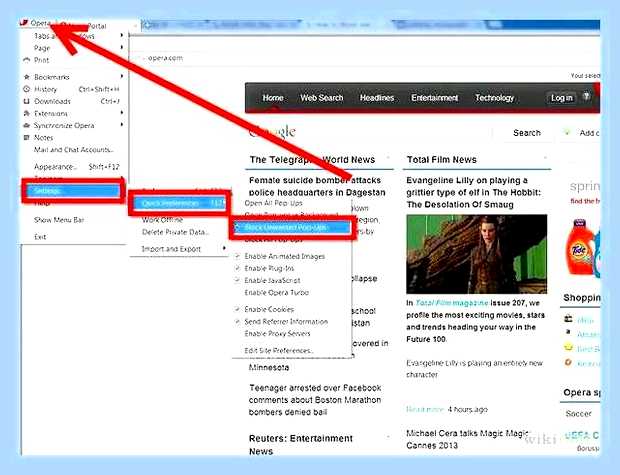Click Read more under Evangeline Lilly story

[425, 409]
